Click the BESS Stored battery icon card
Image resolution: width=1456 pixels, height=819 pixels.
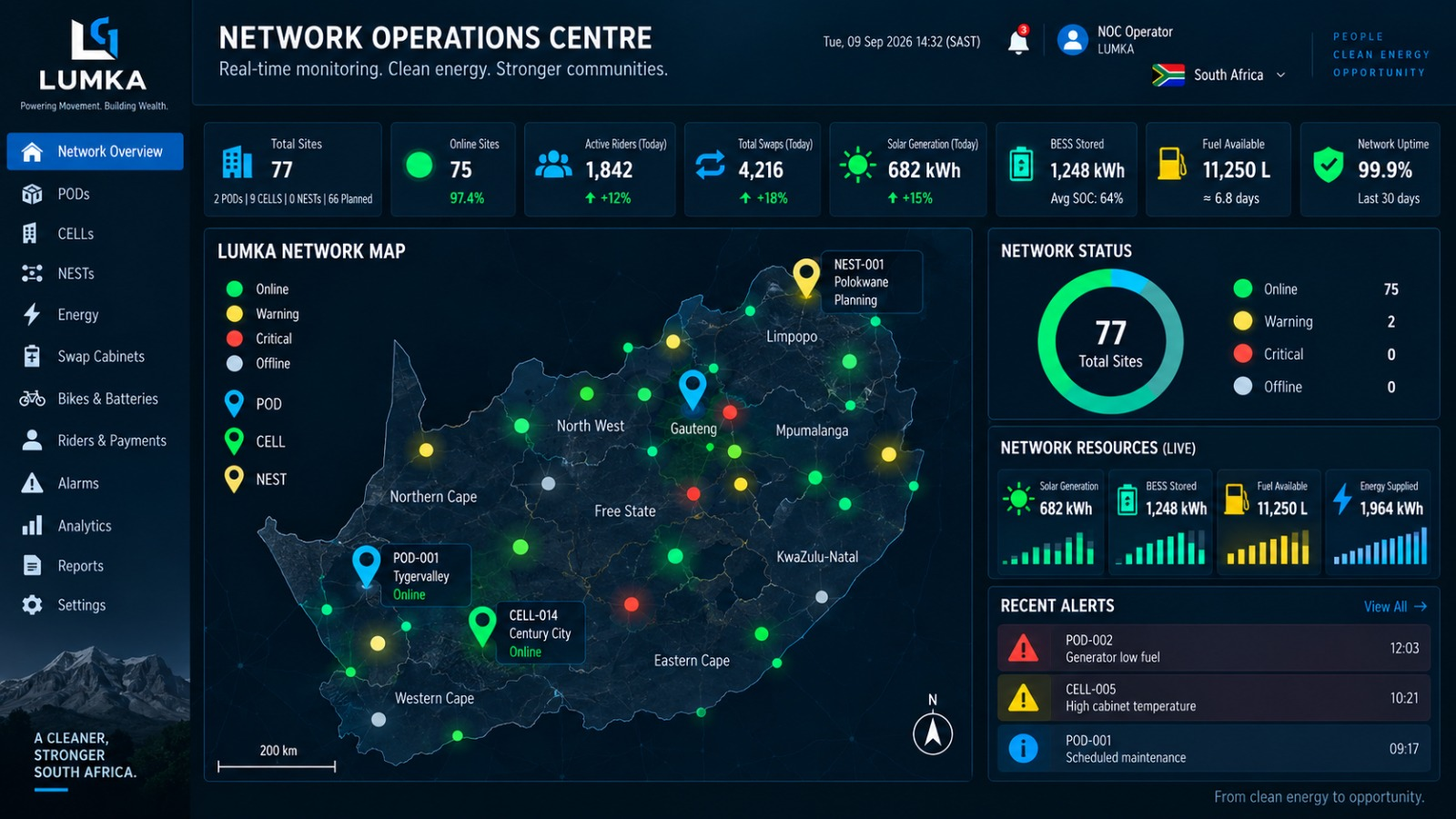pos(1021,164)
